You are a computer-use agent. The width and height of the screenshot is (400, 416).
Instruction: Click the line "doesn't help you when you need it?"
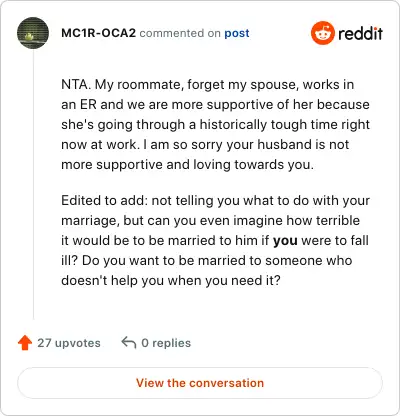tap(171, 280)
